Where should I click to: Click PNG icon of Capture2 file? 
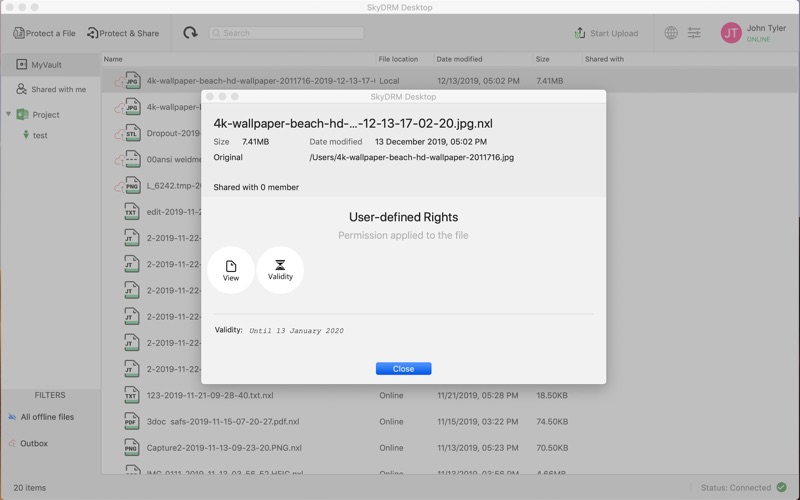[132, 448]
